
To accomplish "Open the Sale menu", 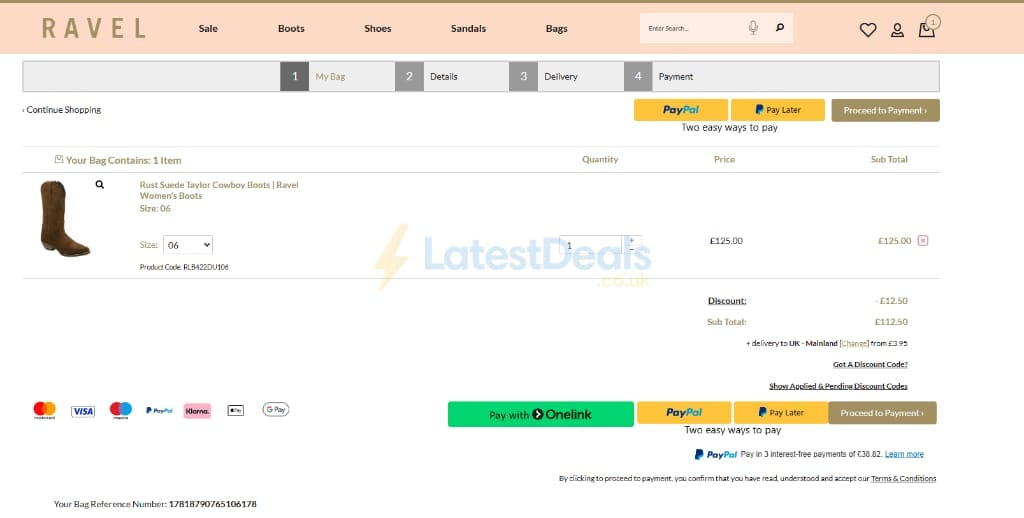I will point(208,28).
